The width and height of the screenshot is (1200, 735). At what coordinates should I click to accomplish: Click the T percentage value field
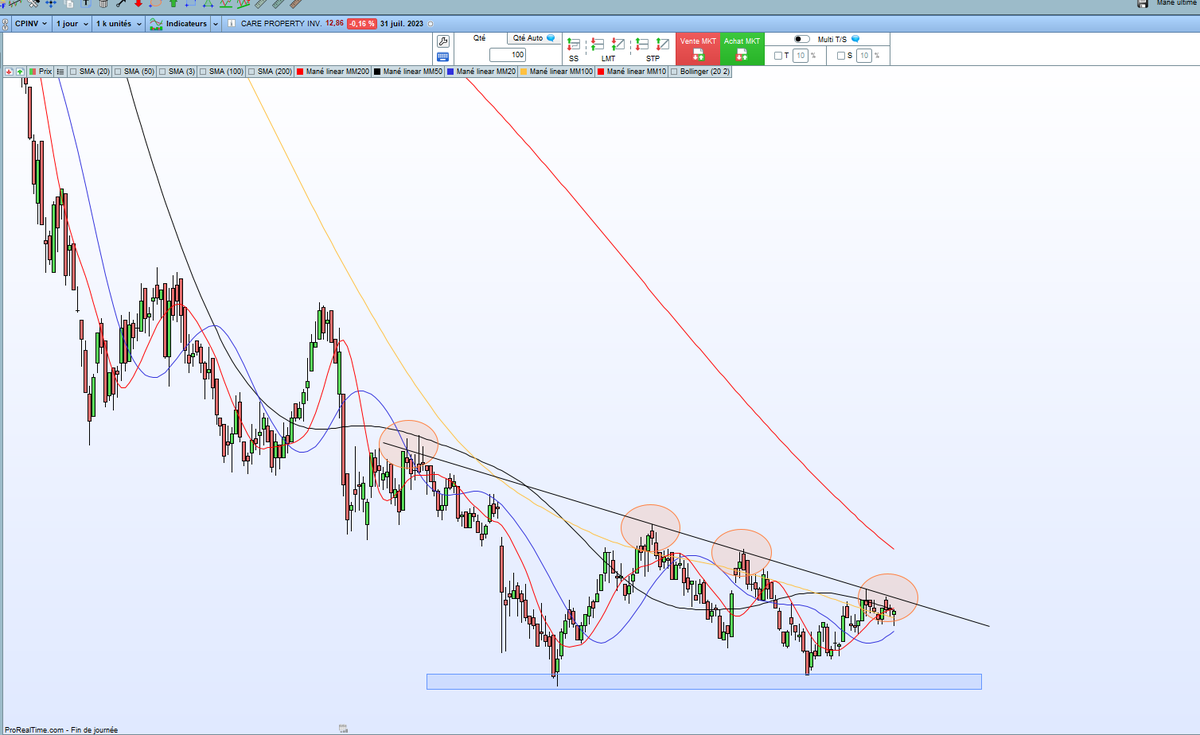click(800, 56)
